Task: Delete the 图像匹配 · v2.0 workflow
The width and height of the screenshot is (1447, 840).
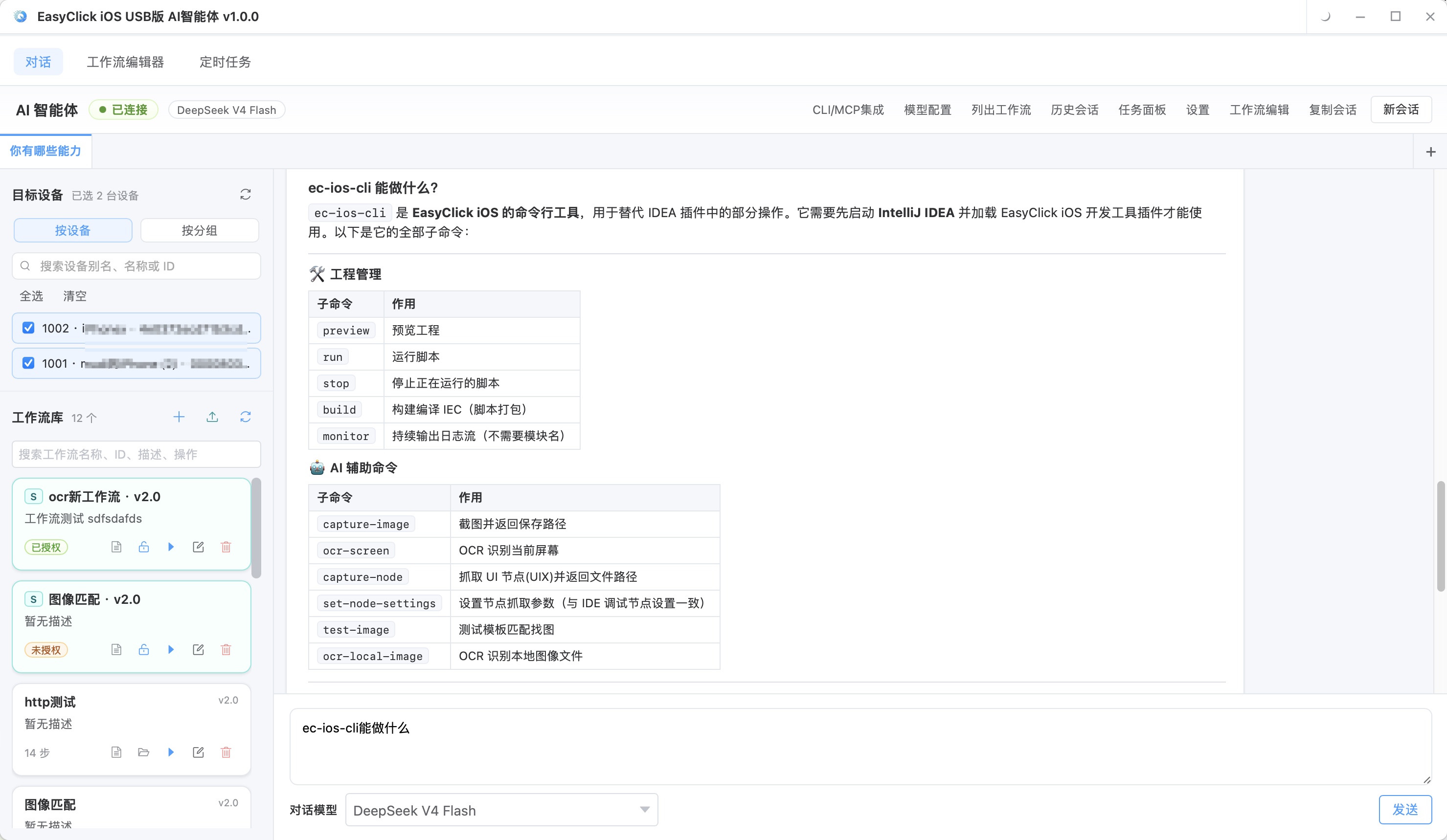Action: pos(226,649)
